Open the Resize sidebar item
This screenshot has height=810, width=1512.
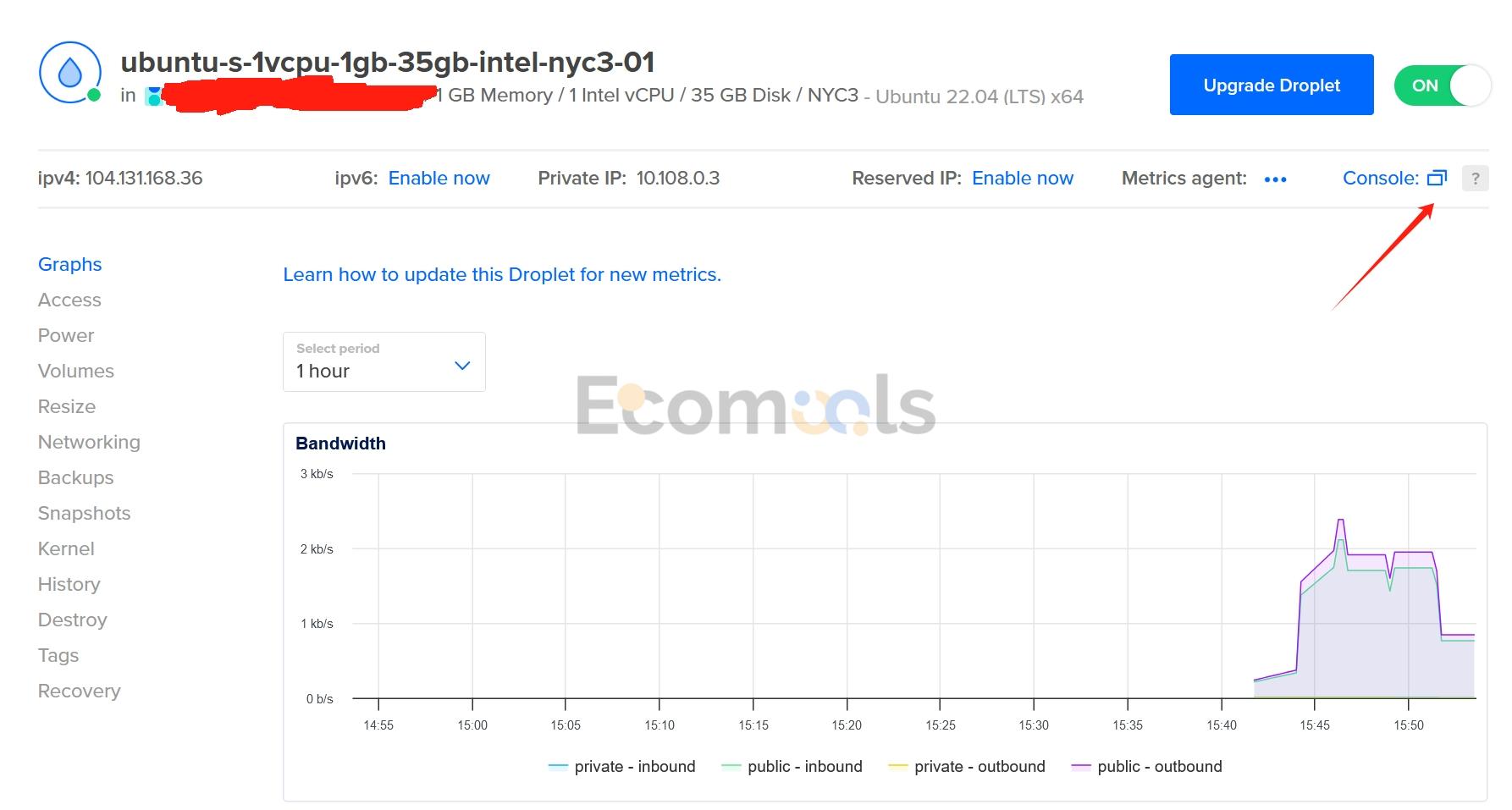67,406
